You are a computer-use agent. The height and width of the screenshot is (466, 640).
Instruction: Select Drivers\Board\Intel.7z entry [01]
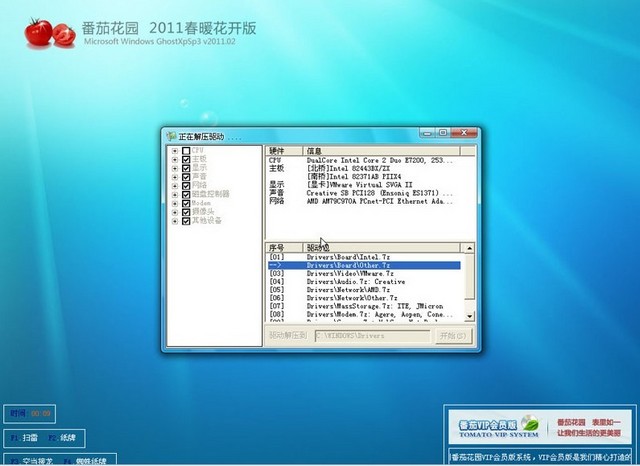364,257
